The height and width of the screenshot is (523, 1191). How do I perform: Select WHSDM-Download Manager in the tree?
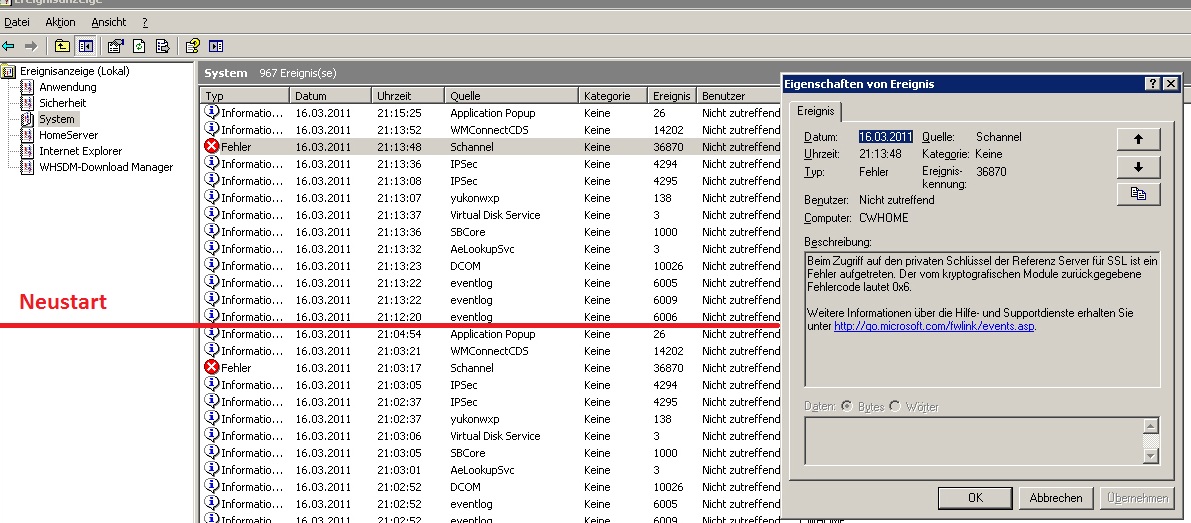[106, 167]
